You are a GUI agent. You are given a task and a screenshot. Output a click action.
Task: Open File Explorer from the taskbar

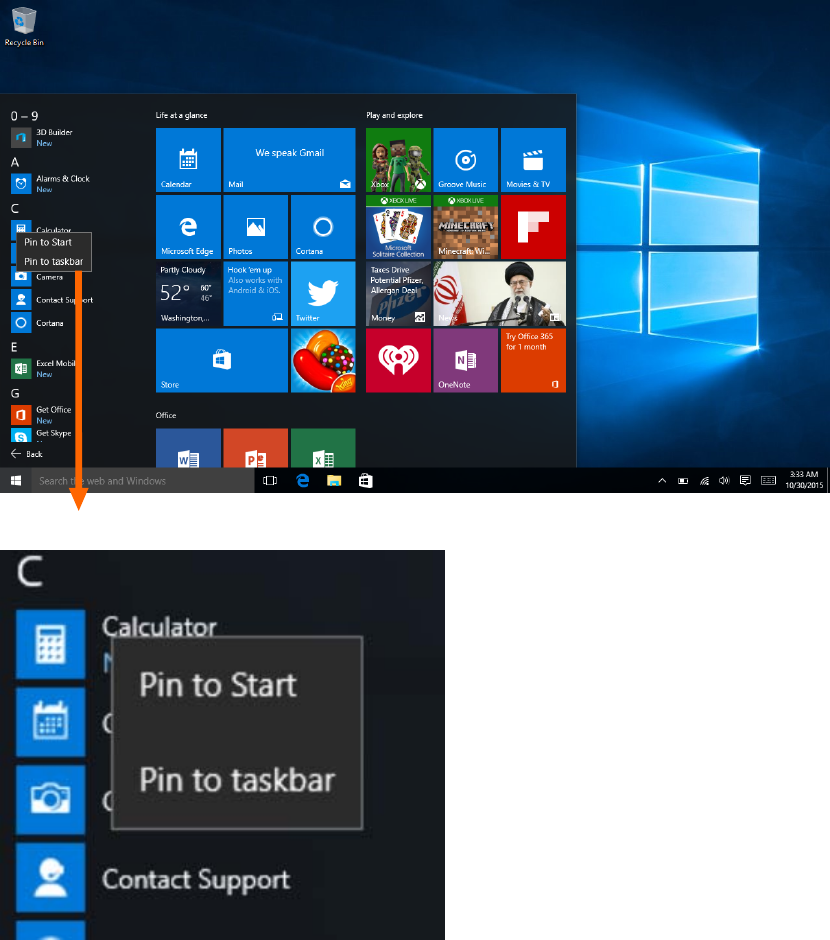point(334,481)
